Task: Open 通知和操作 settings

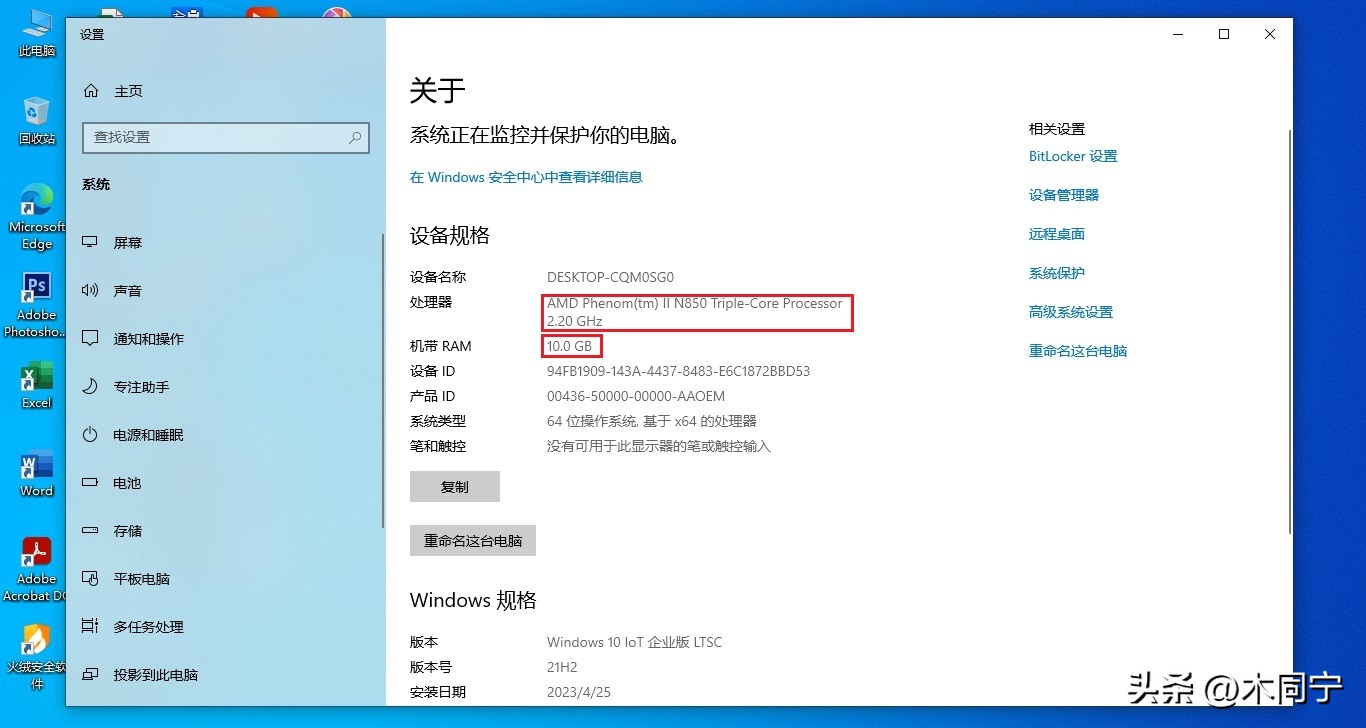Action: click(150, 338)
